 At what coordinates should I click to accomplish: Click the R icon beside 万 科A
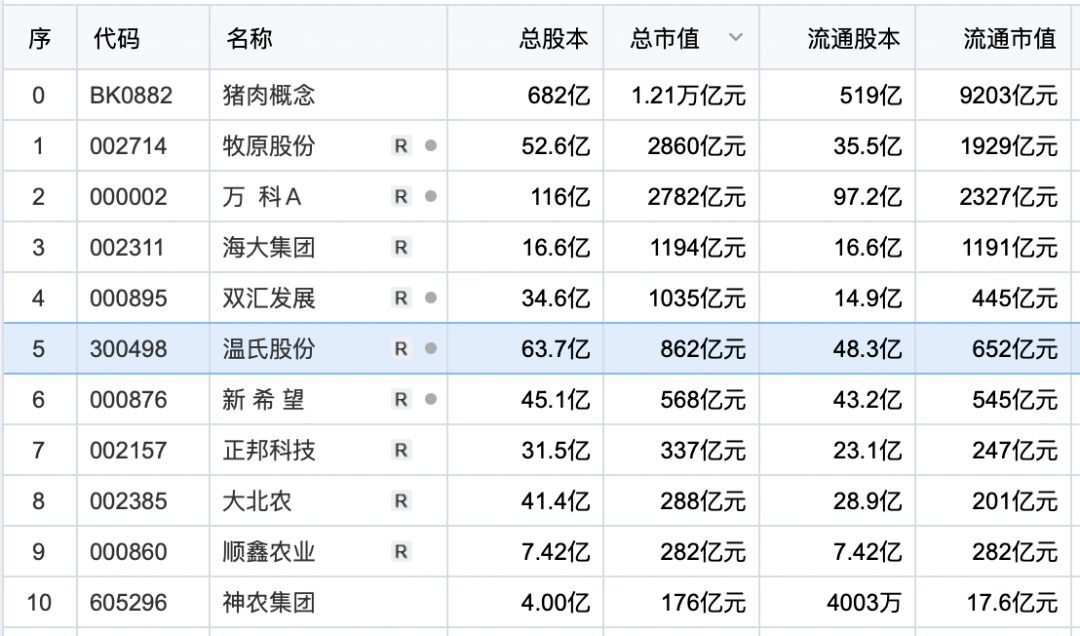[x=400, y=197]
